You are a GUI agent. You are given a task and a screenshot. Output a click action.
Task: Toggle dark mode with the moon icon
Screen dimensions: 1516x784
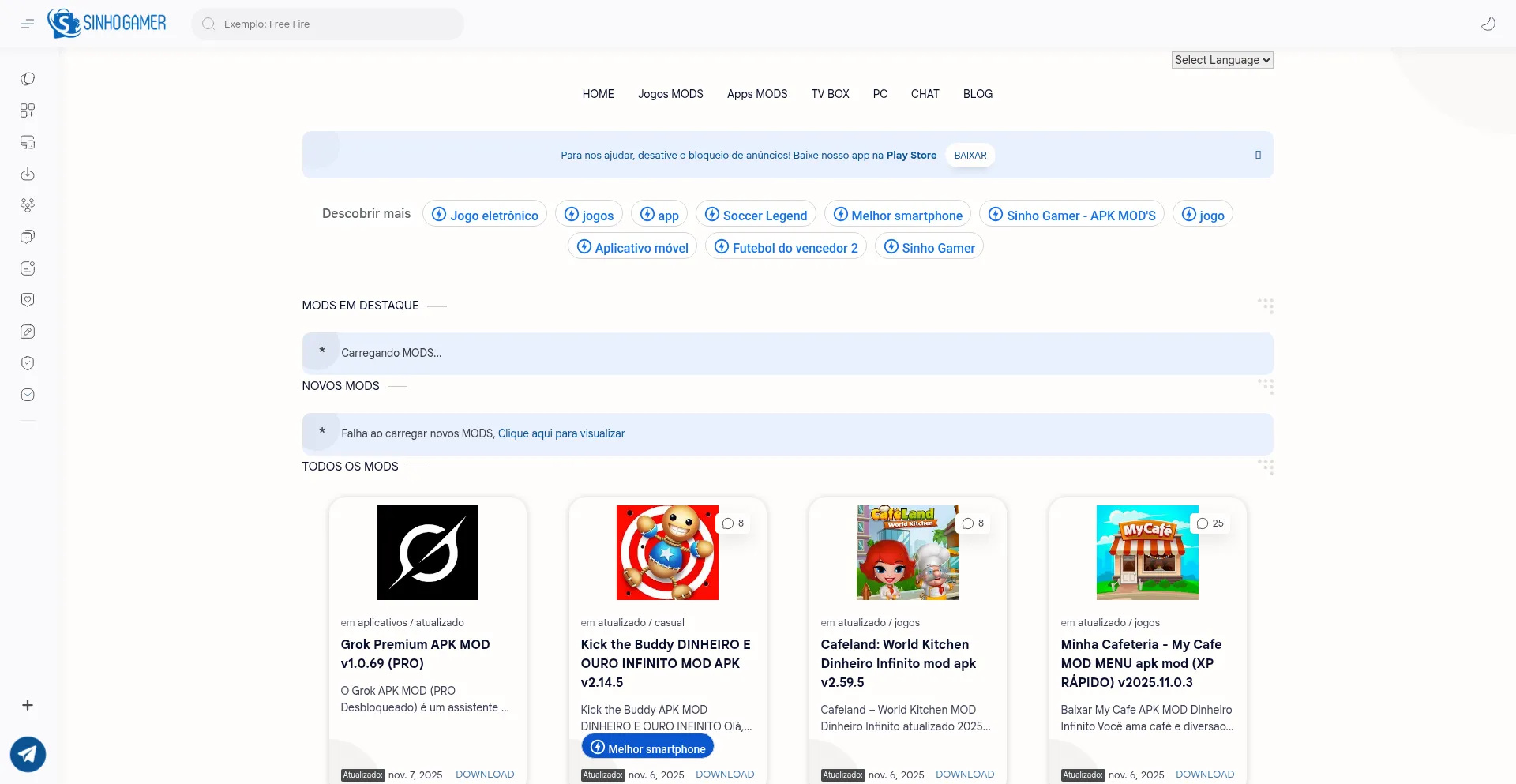point(1488,24)
